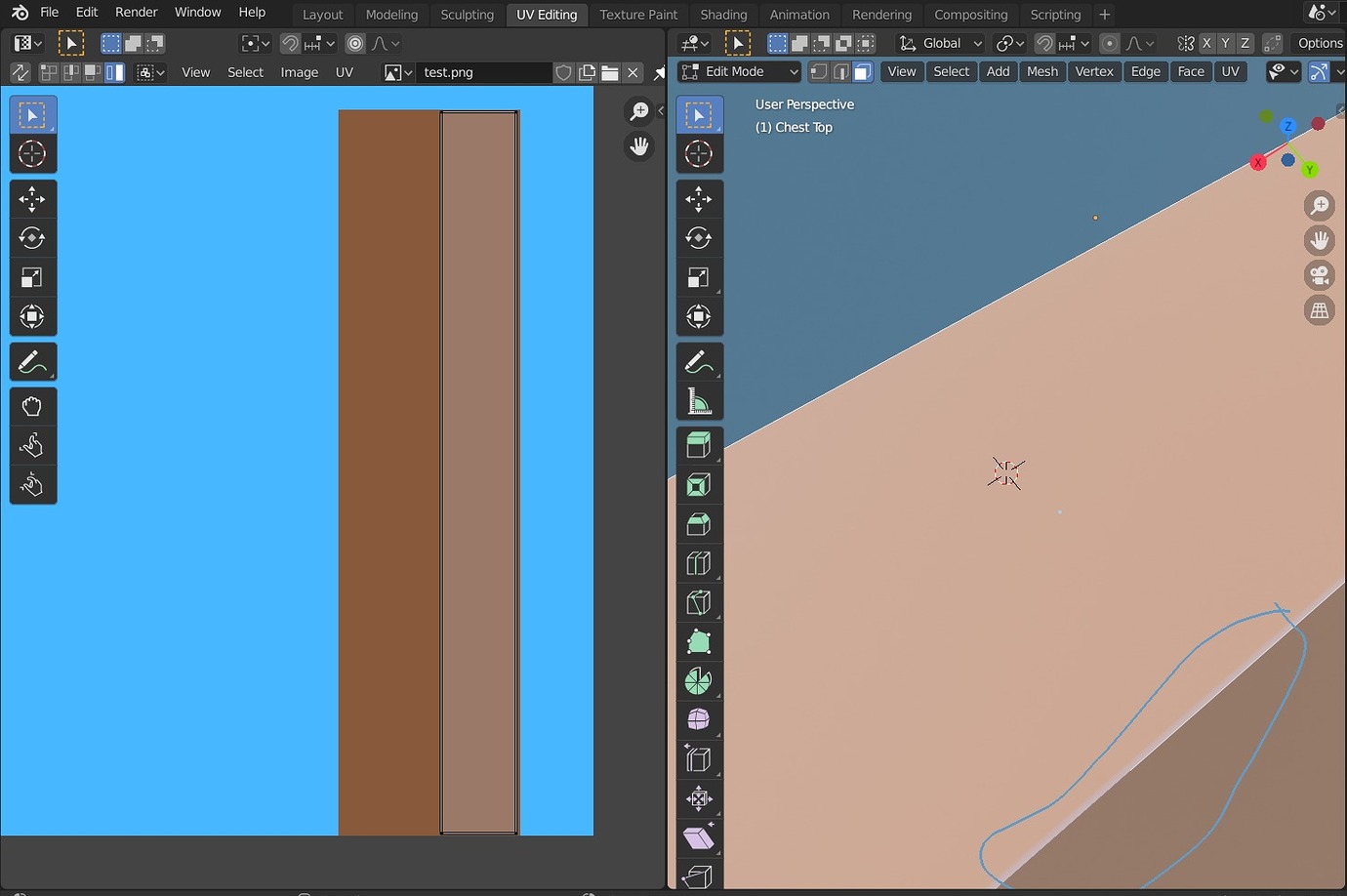Select the Move tool in UV editor
The height and width of the screenshot is (896, 1347).
(x=32, y=199)
